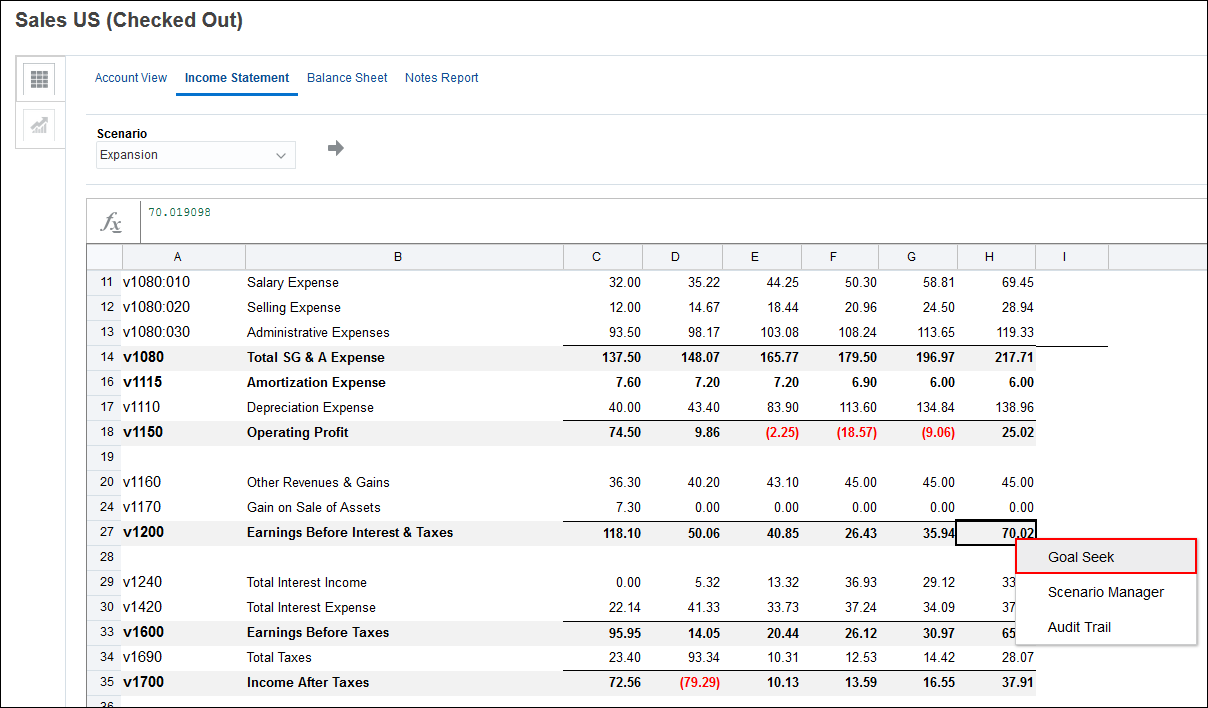Click the gray refresh arrow beside Scenario
The width and height of the screenshot is (1208, 708).
tap(336, 148)
